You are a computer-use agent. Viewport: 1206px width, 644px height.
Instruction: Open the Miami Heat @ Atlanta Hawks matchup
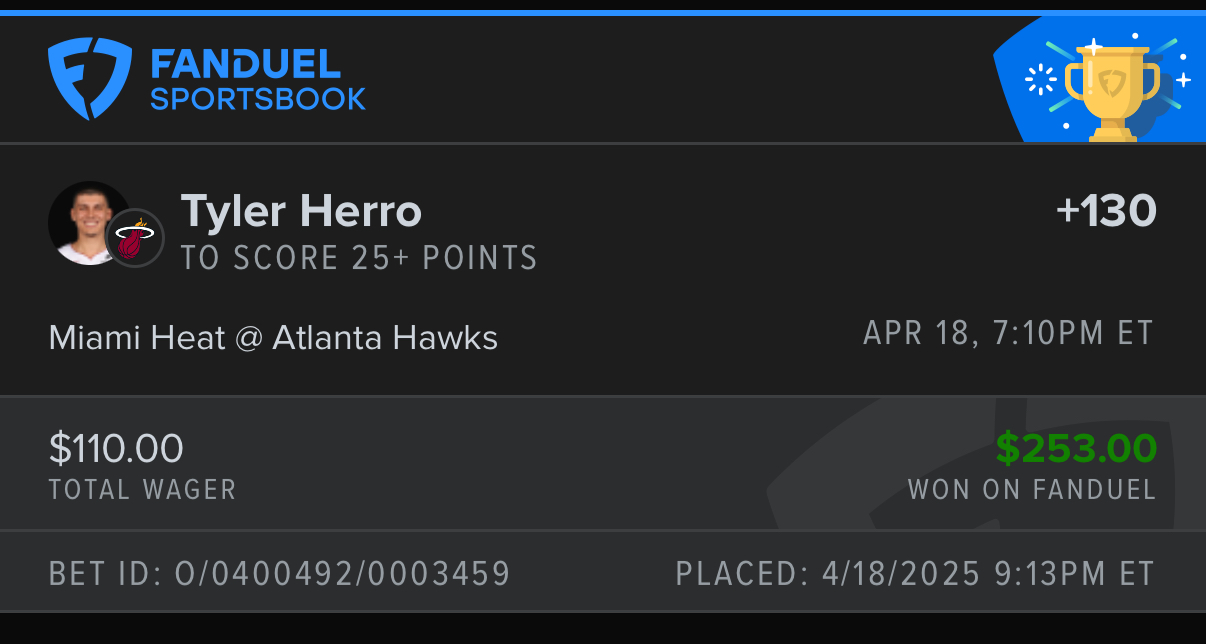273,338
